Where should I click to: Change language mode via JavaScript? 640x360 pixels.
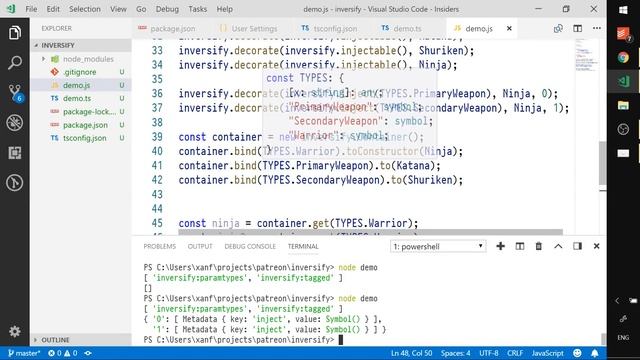(x=547, y=353)
